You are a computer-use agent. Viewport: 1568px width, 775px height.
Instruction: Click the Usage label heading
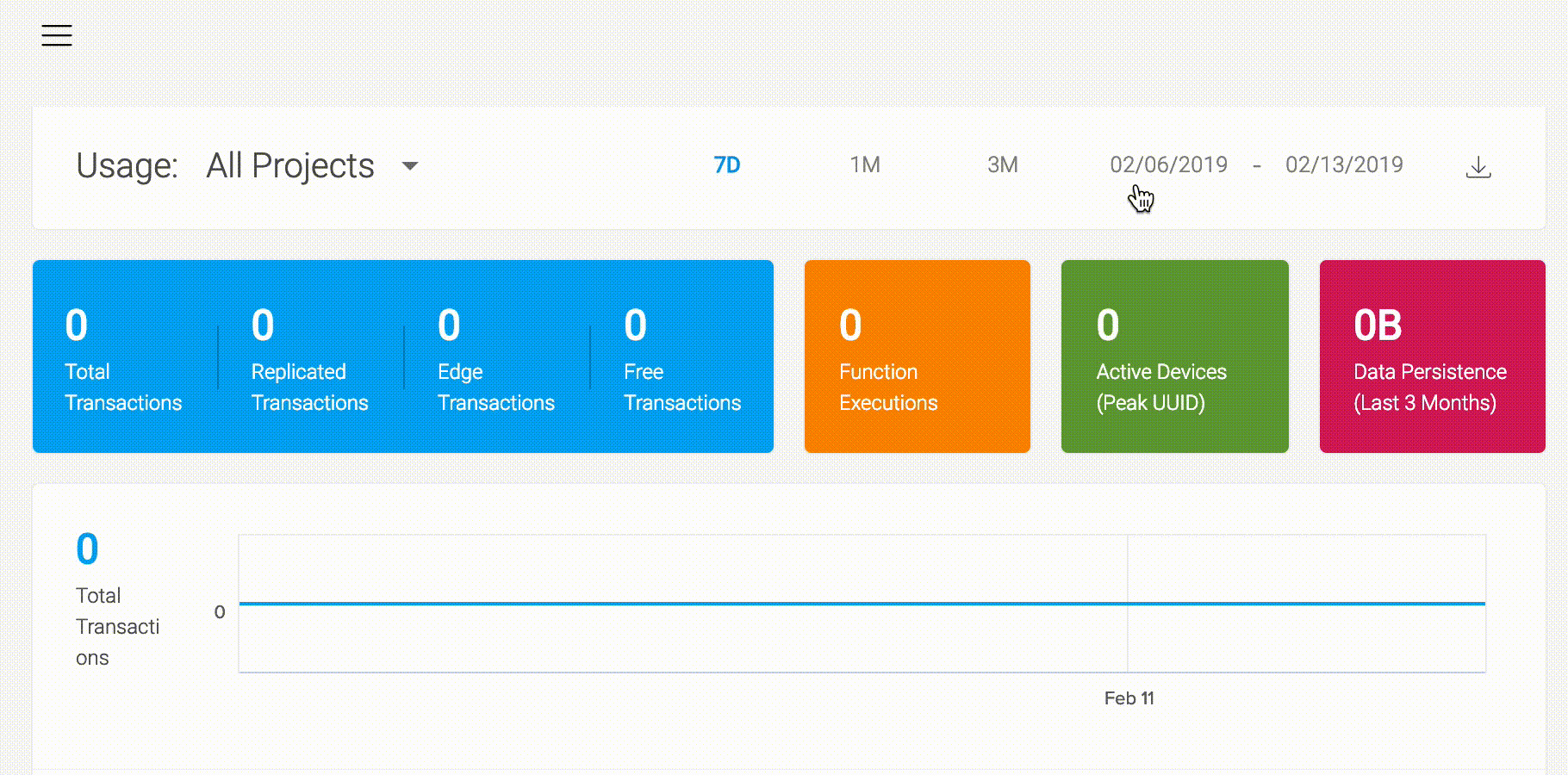coord(128,165)
